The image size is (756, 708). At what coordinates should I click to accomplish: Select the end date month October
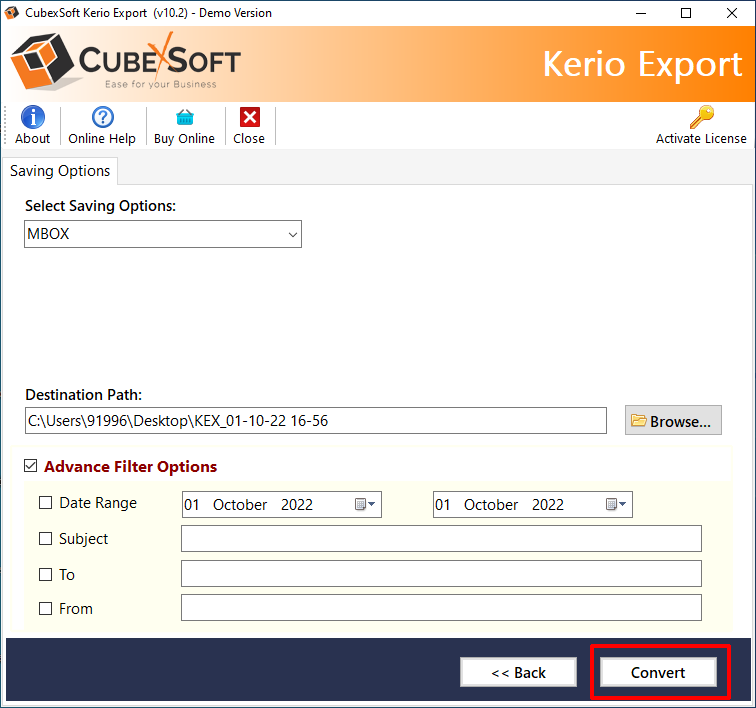[x=491, y=504]
